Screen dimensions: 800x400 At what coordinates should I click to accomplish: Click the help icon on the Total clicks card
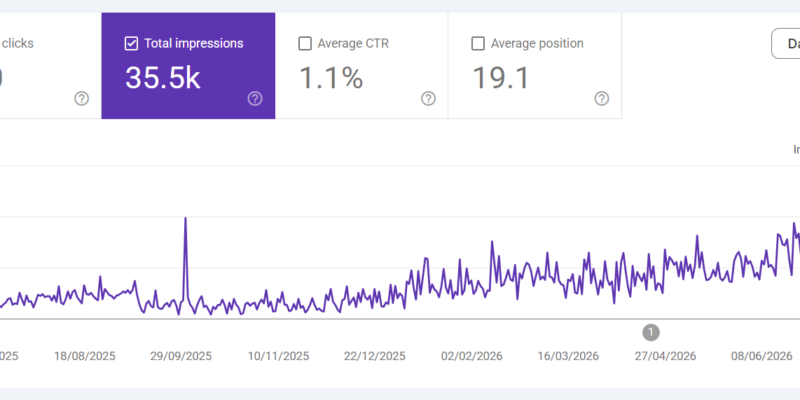82,98
